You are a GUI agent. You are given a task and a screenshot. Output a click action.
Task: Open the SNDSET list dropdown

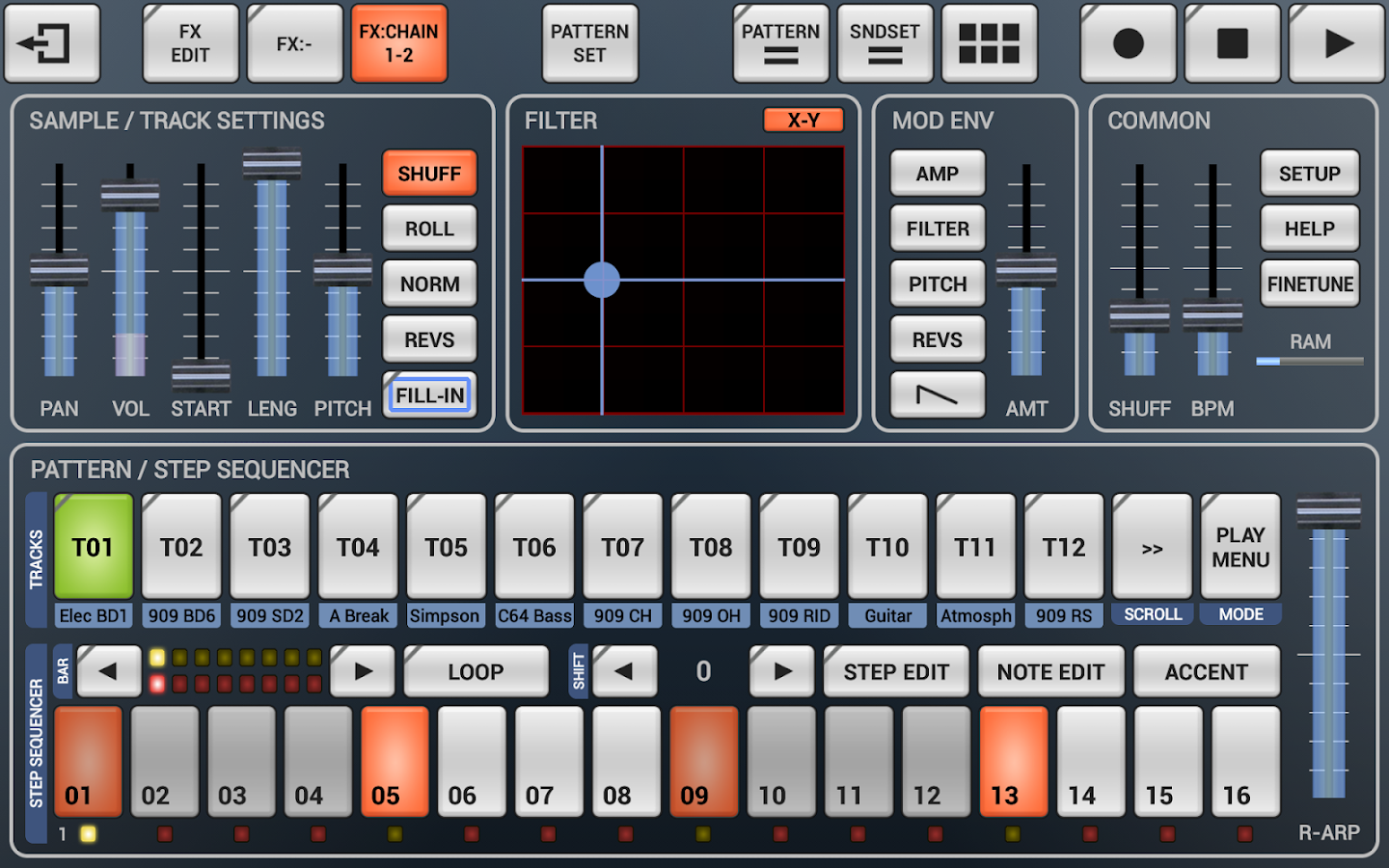(x=885, y=43)
